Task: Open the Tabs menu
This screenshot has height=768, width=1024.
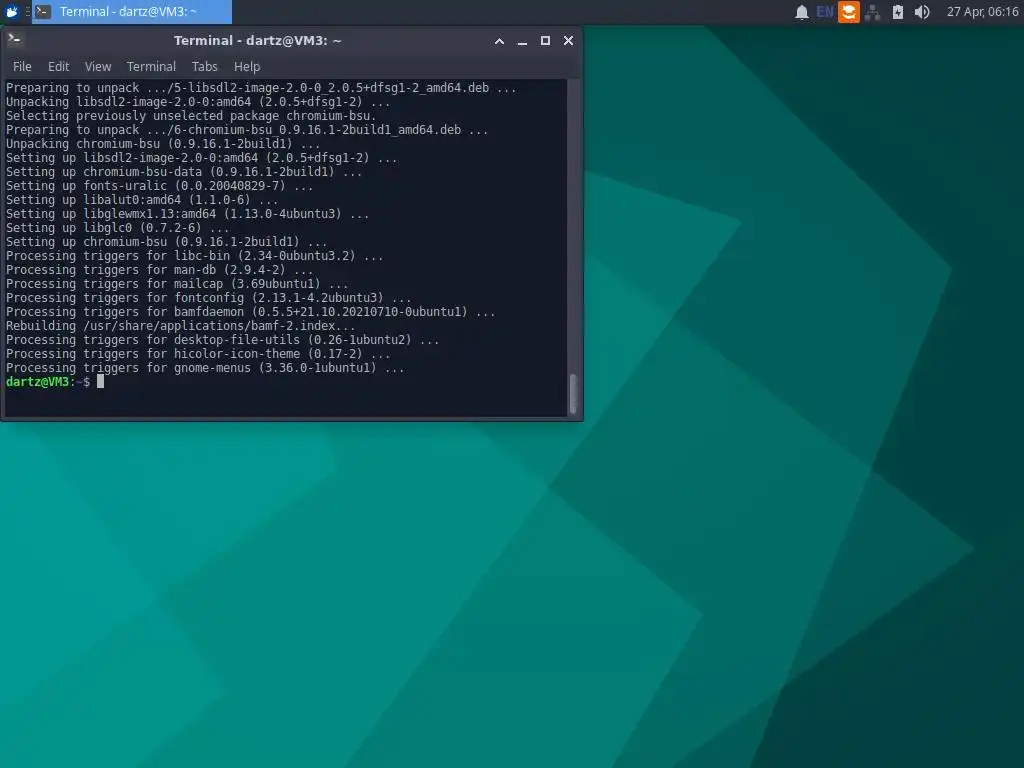Action: click(x=204, y=67)
